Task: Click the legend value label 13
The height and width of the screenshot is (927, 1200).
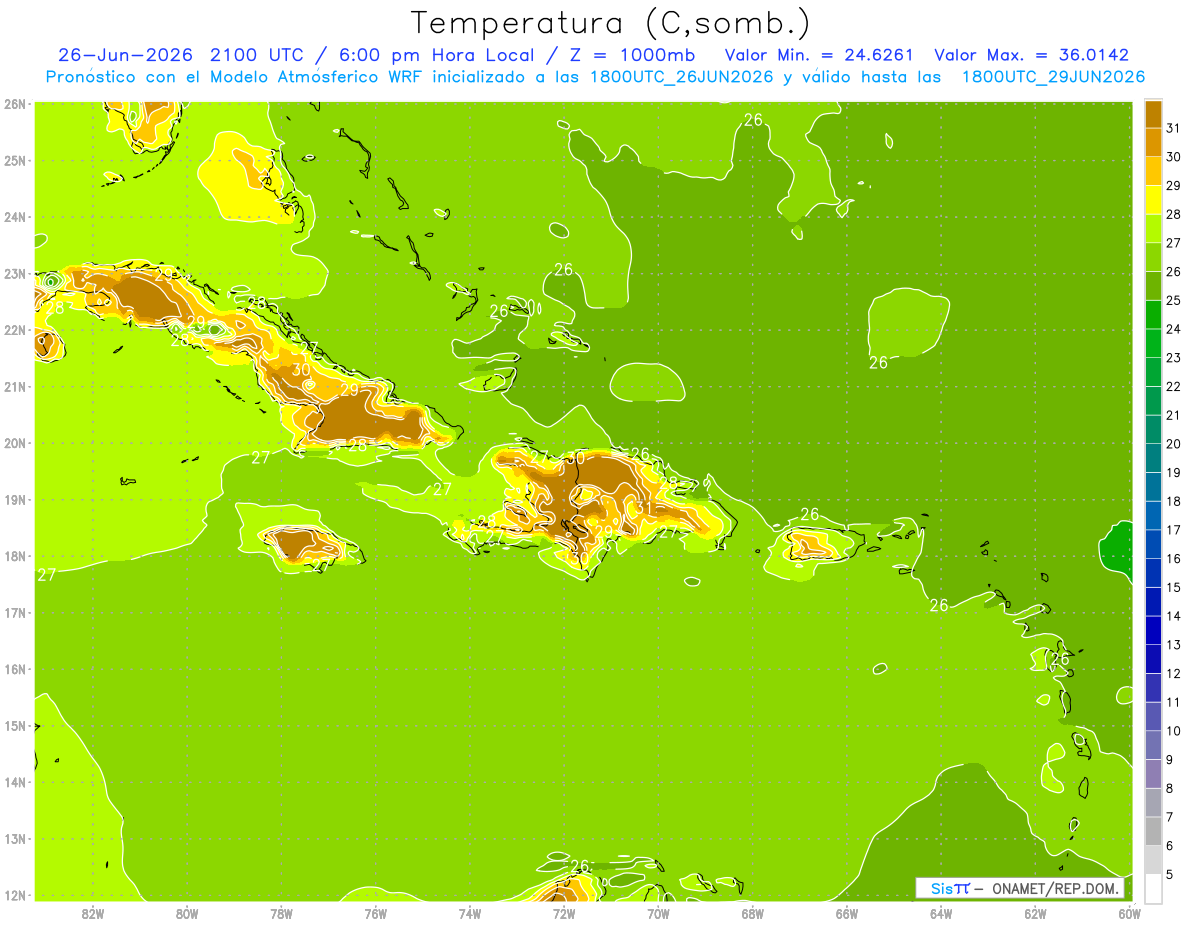Action: coord(1173,645)
